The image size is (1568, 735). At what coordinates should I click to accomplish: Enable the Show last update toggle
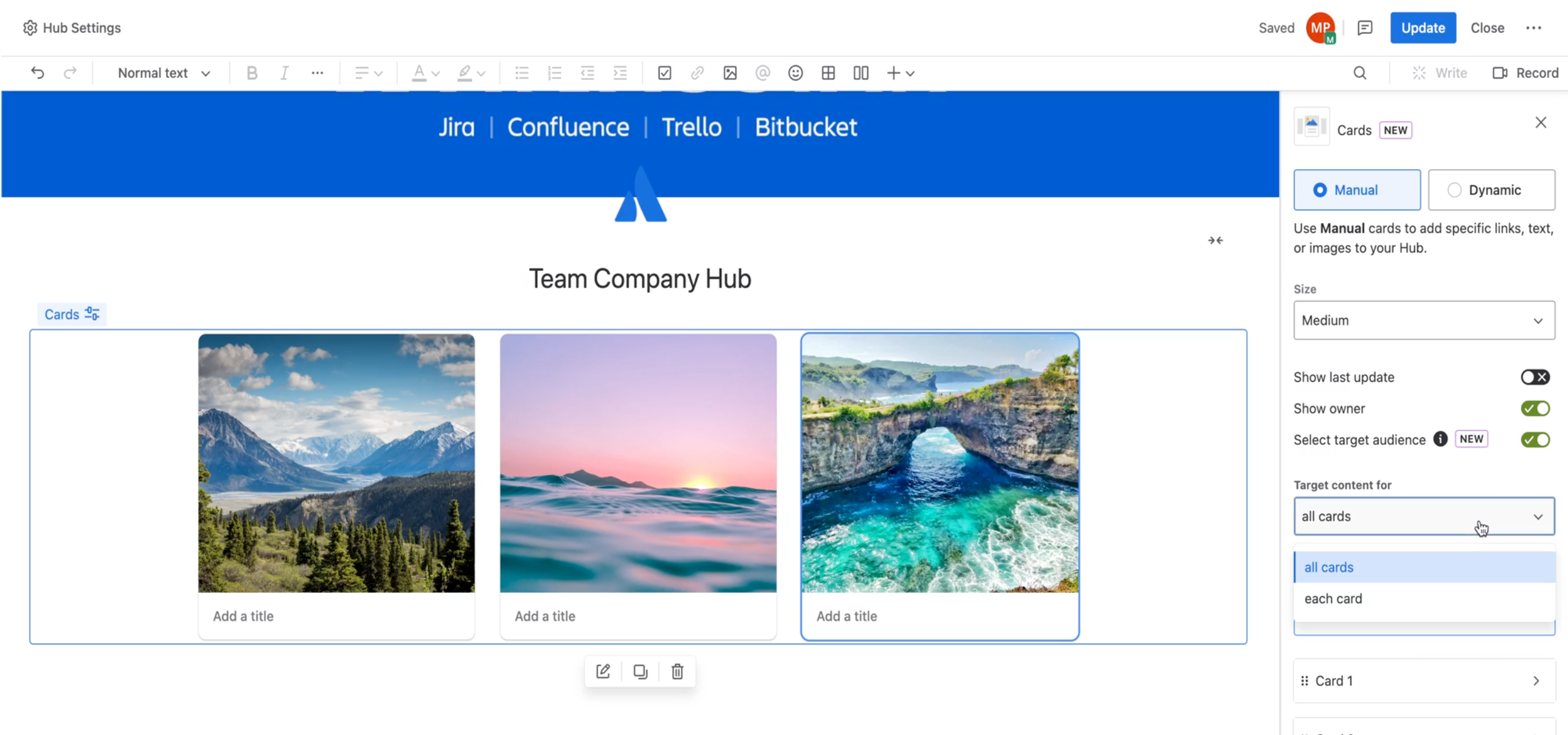click(1535, 377)
